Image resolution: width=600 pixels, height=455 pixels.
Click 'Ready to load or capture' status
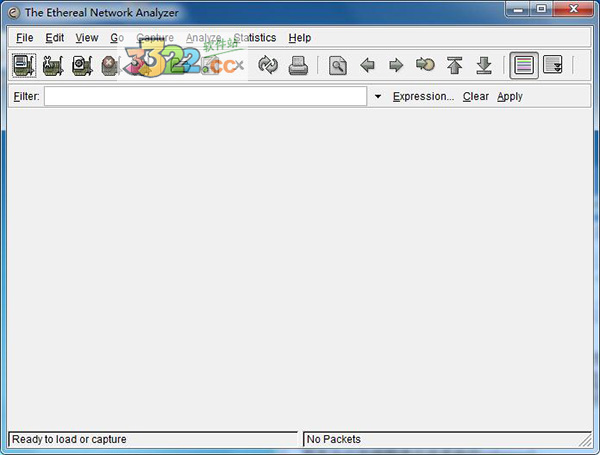point(69,439)
